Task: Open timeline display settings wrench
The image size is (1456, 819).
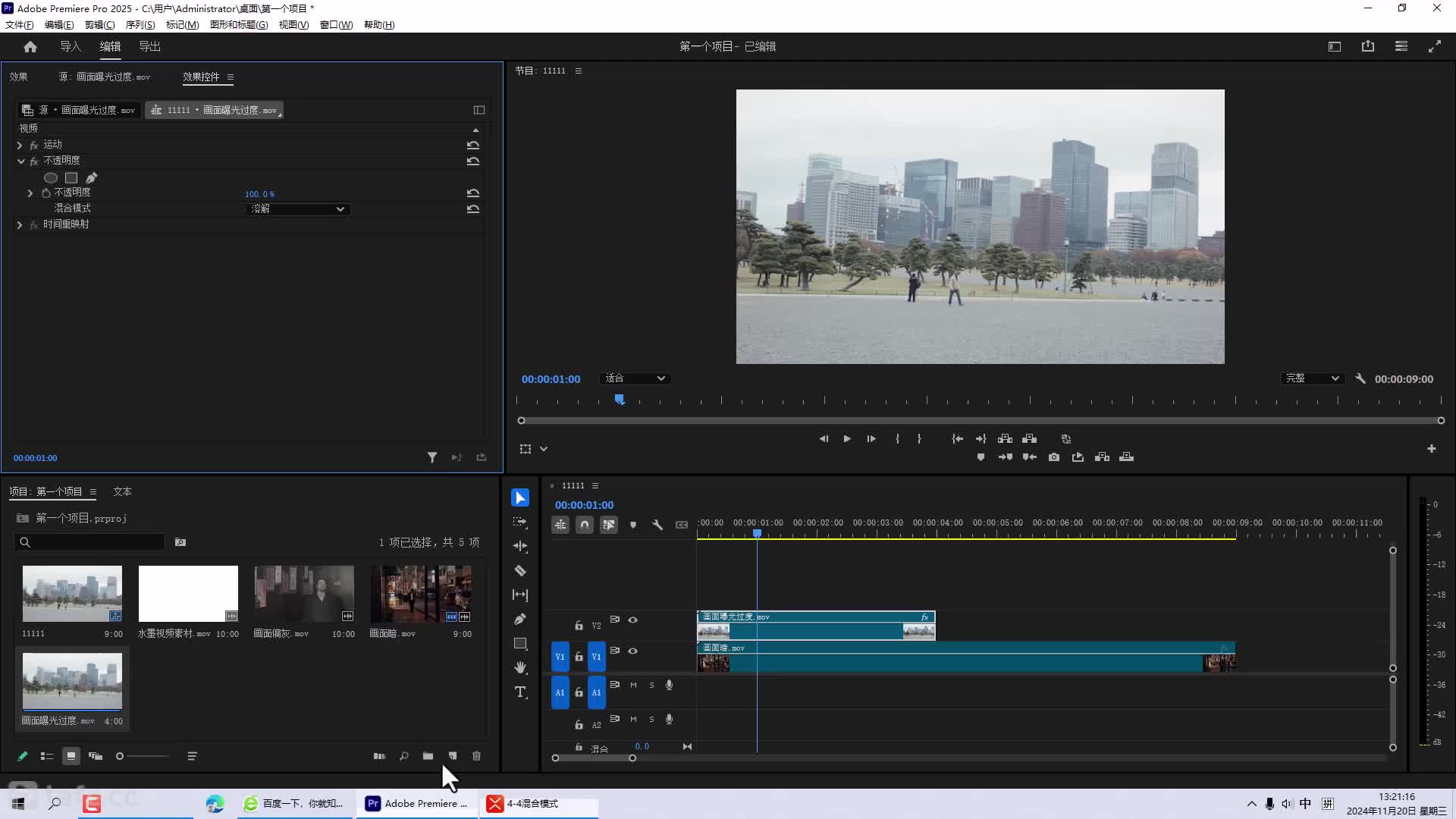Action: click(x=657, y=525)
